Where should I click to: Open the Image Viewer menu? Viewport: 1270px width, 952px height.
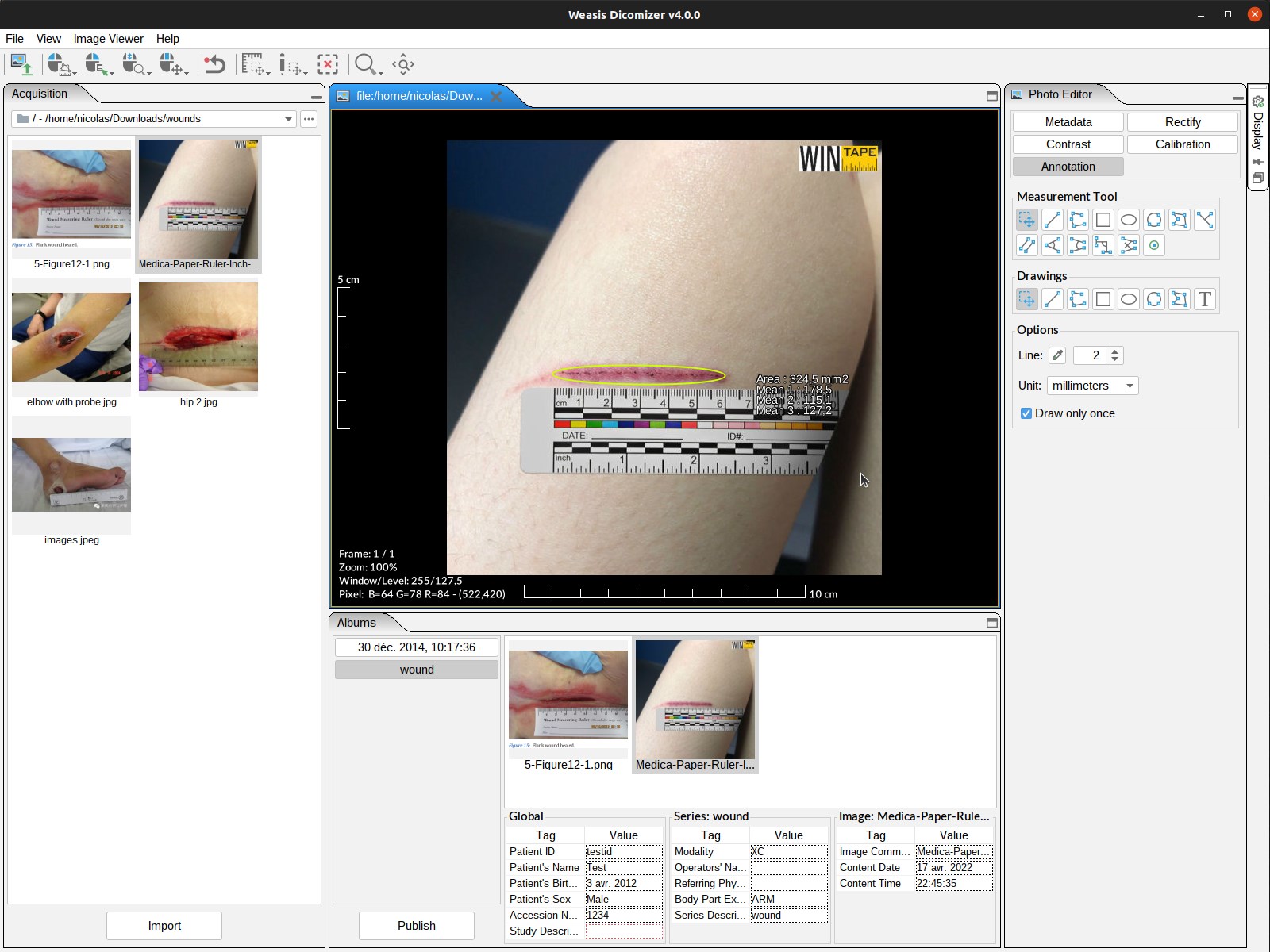pos(108,39)
